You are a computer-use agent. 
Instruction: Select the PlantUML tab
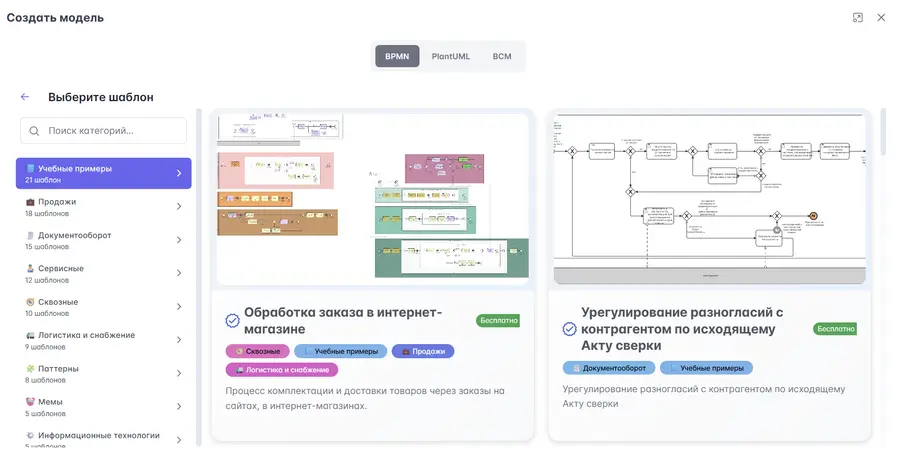451,56
